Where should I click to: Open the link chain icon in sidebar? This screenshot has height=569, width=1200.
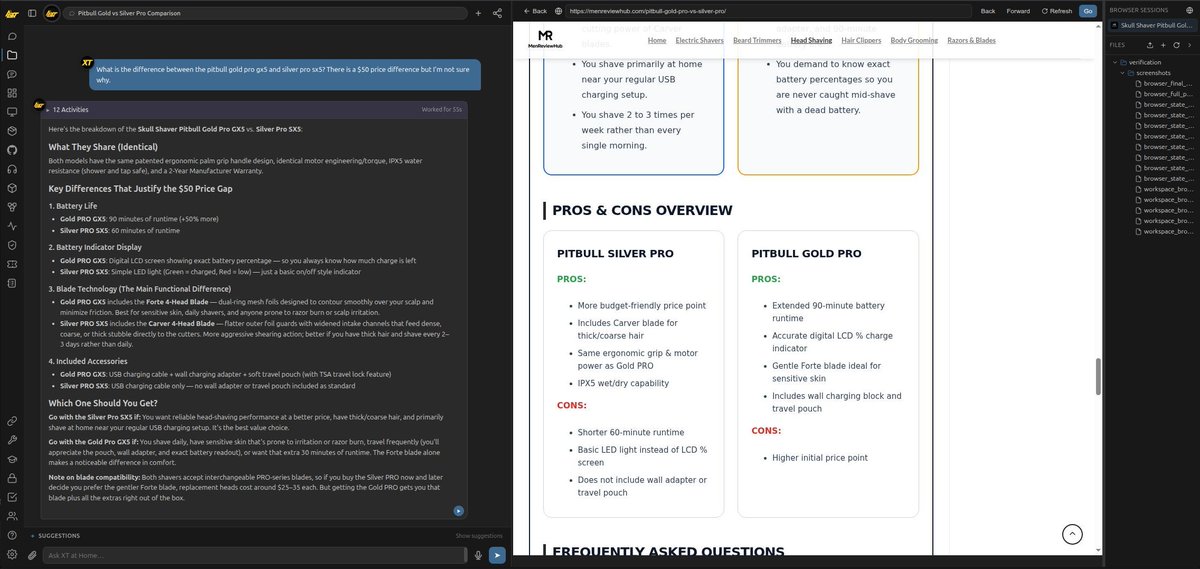tap(12, 421)
